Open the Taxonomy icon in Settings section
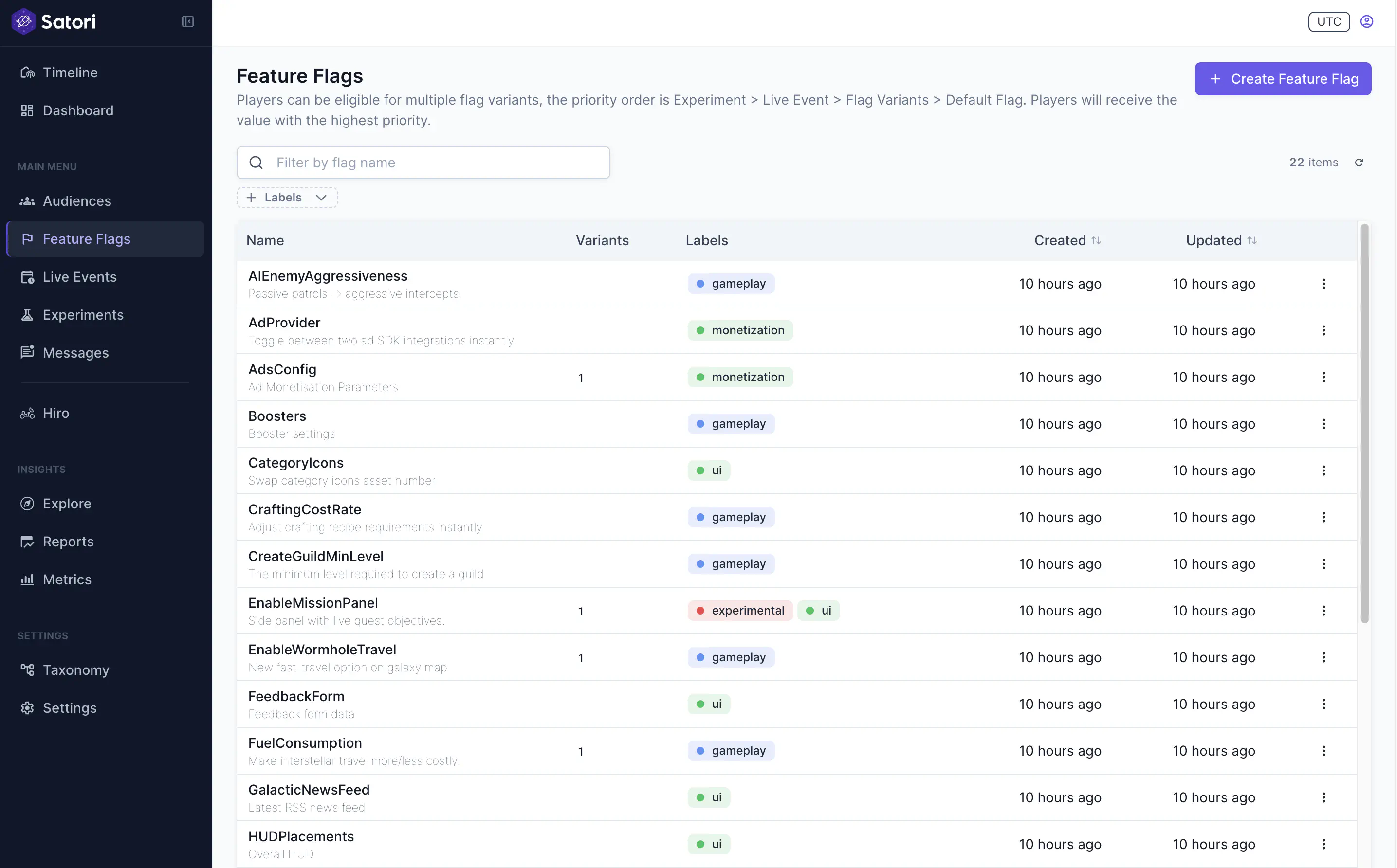 tap(28, 670)
